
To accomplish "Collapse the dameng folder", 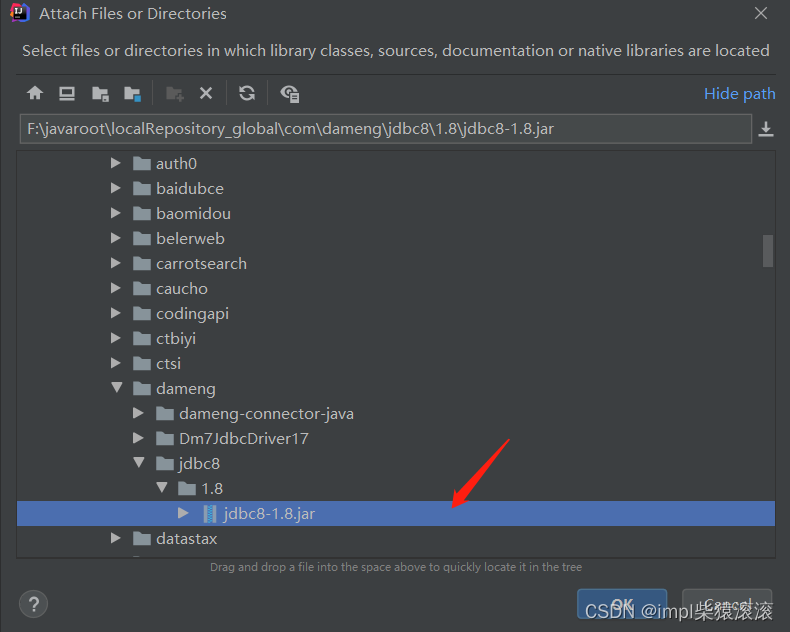I will click(x=117, y=388).
